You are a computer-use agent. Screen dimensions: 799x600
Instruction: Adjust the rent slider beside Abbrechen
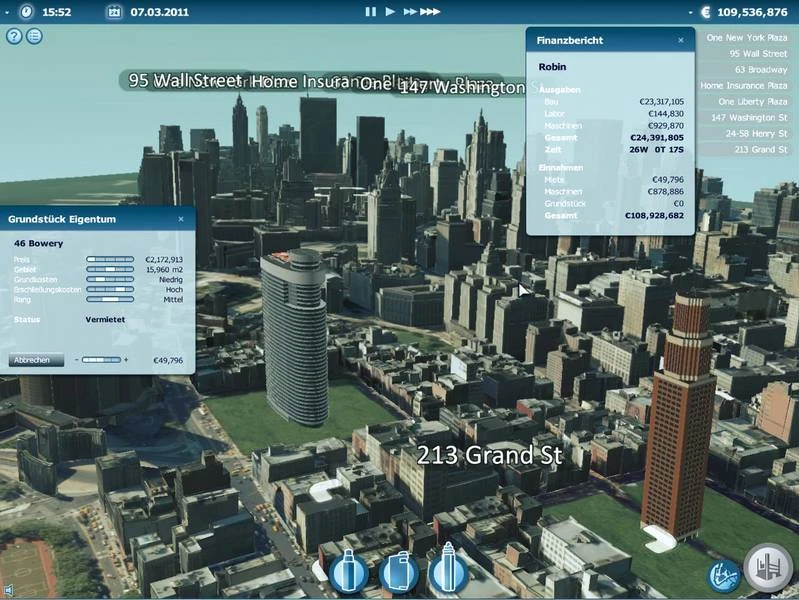pyautogui.click(x=101, y=360)
